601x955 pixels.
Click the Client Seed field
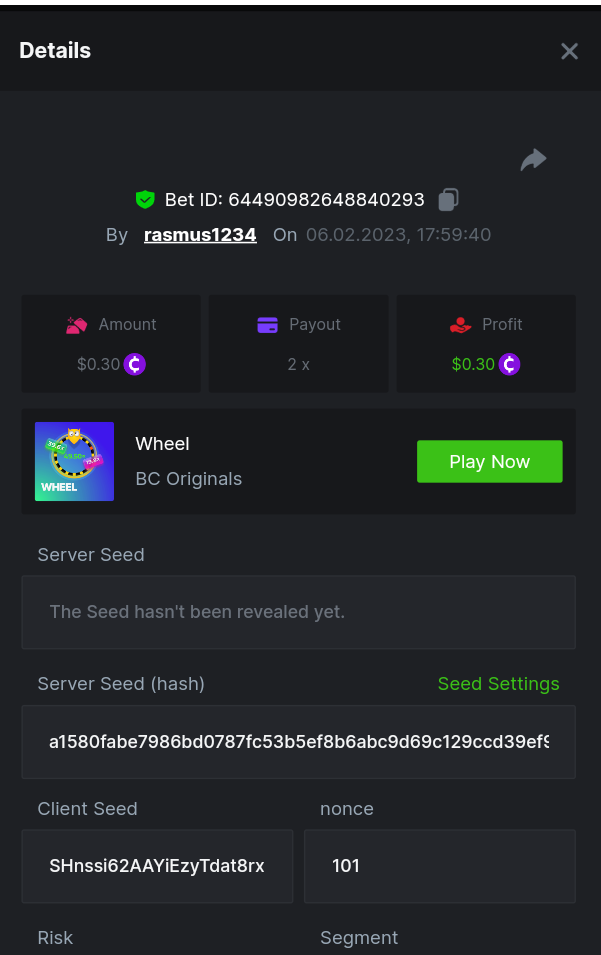[x=157, y=866]
